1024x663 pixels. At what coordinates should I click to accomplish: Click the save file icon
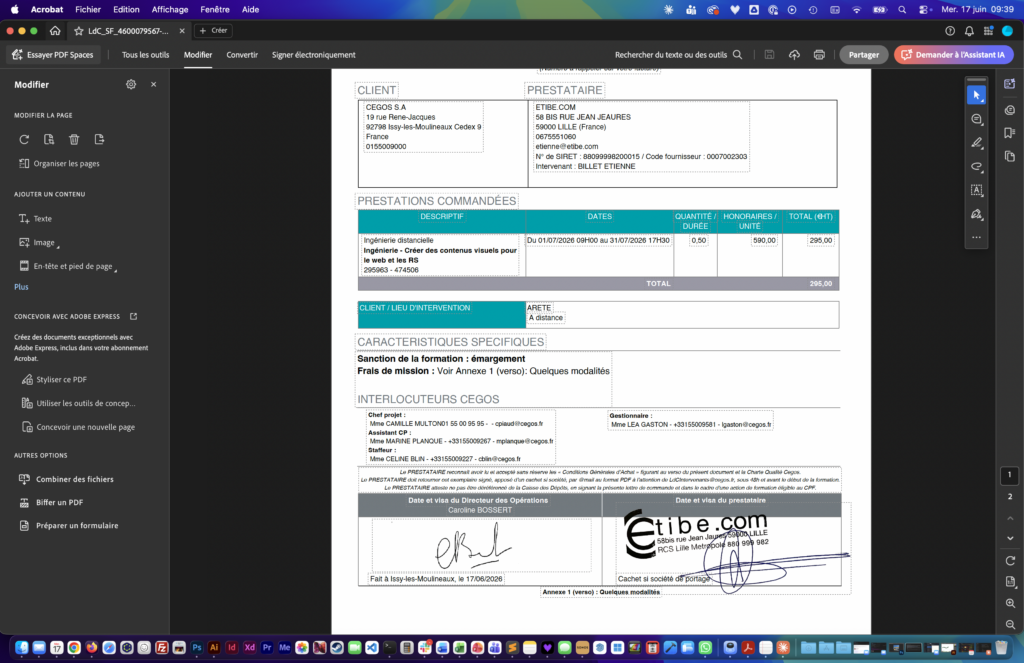pos(769,55)
